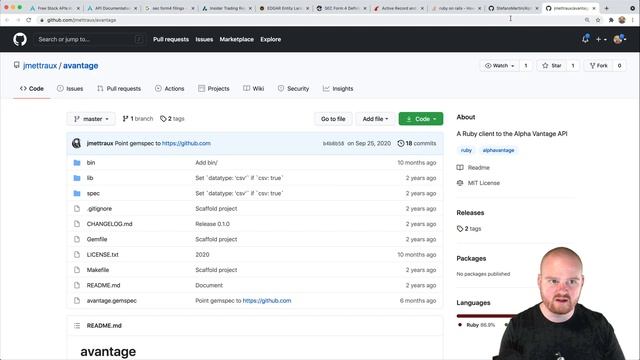The image size is (640, 360).
Task: Click the README.md file icon in file list
Action: tap(77, 285)
